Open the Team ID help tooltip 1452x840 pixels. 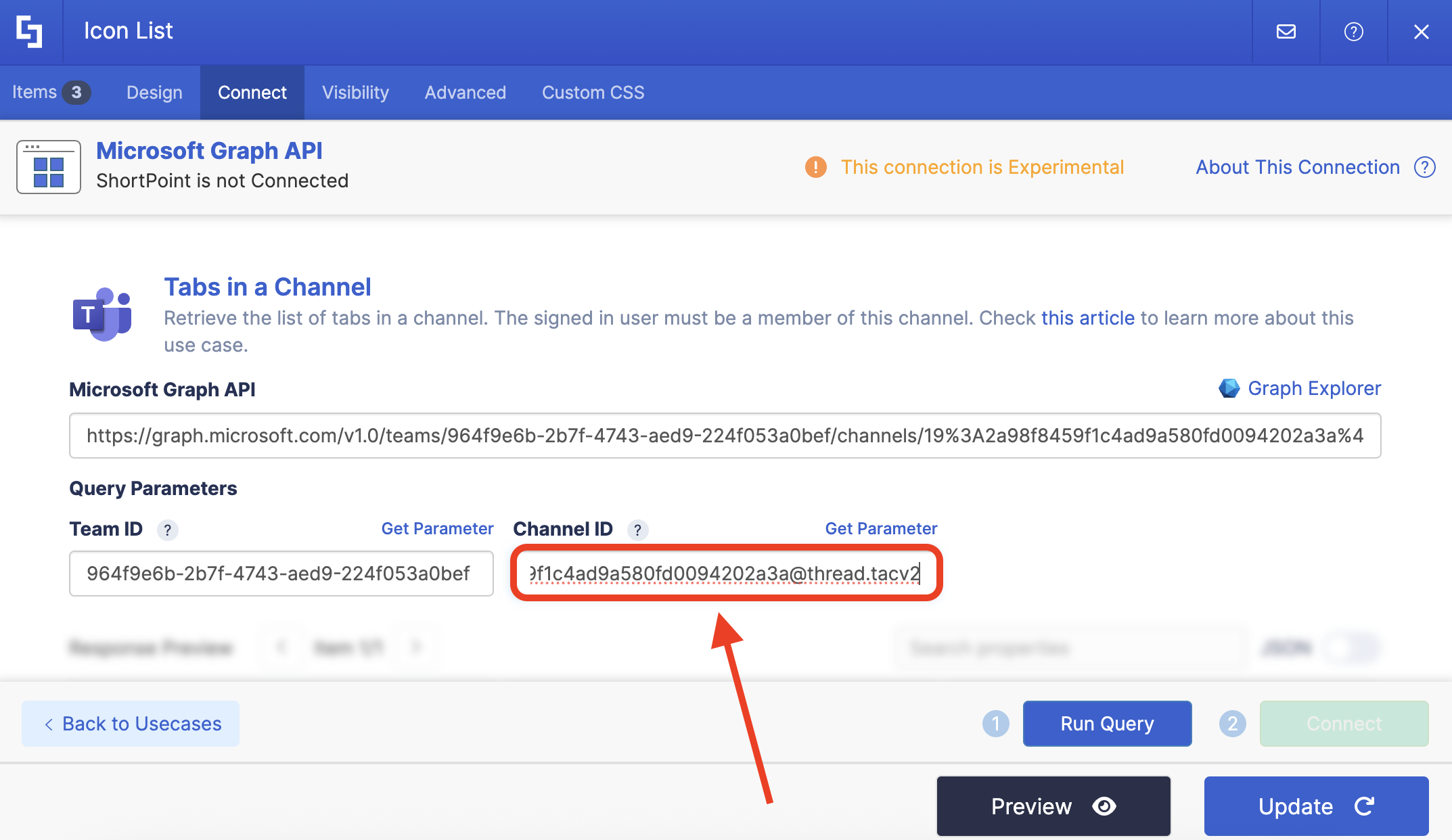pos(168,530)
